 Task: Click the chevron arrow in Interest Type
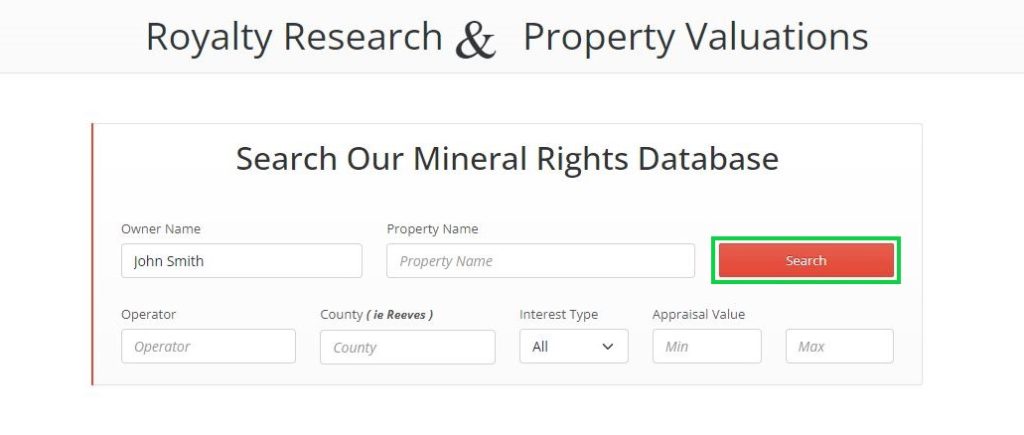click(x=608, y=347)
